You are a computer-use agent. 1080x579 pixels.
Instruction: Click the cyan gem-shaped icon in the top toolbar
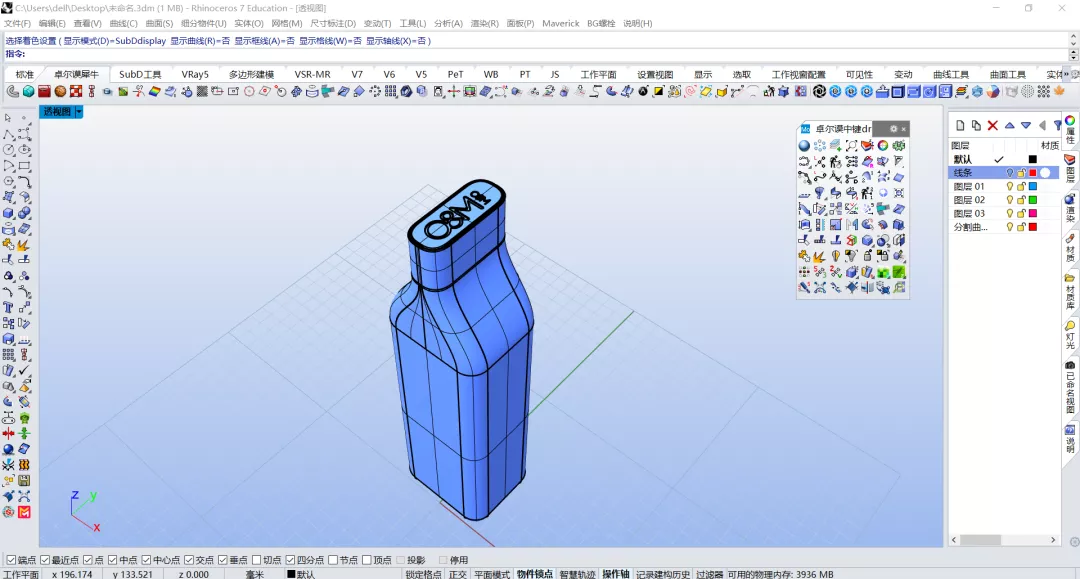click(x=28, y=91)
